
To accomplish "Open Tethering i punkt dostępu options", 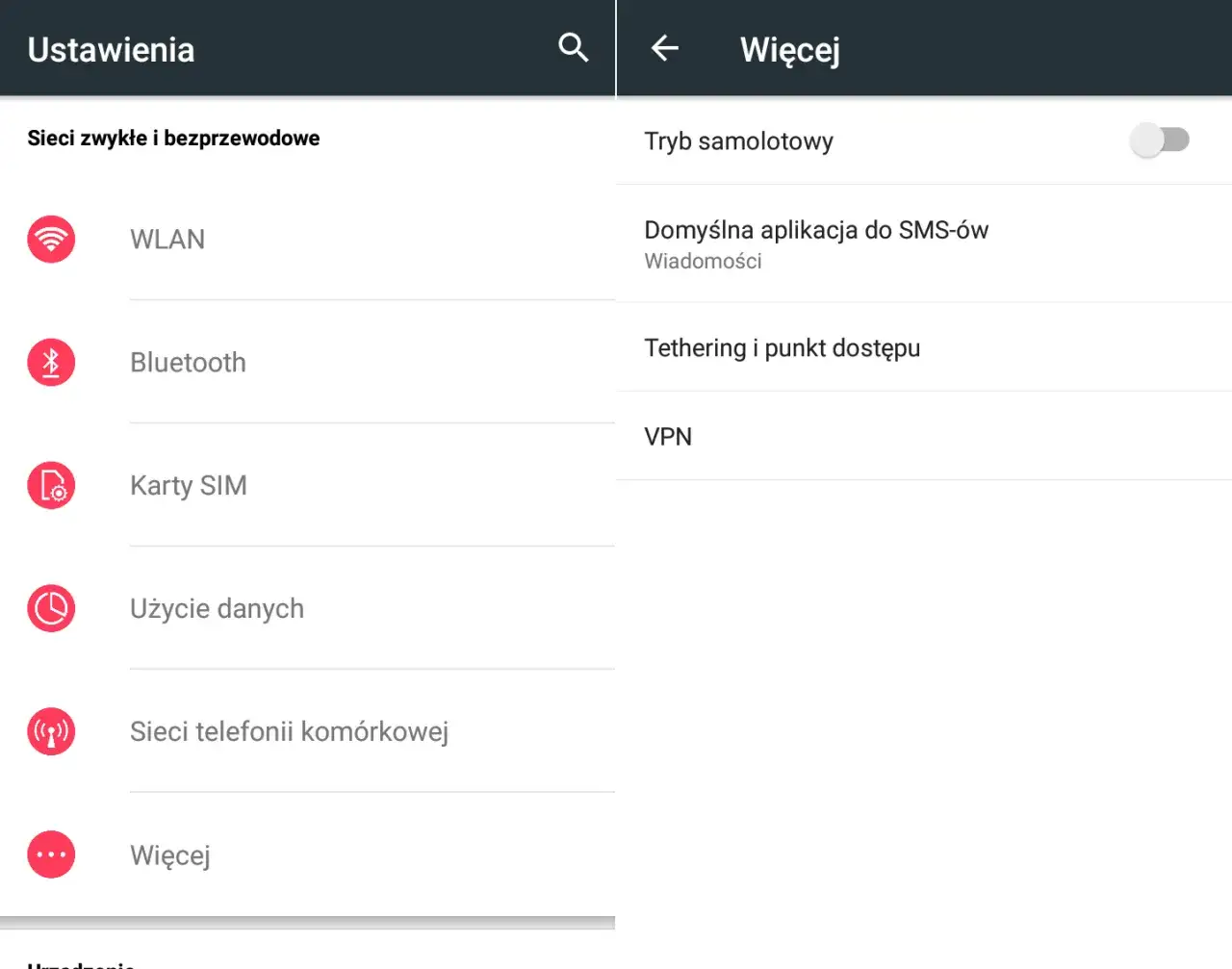I will tap(782, 348).
